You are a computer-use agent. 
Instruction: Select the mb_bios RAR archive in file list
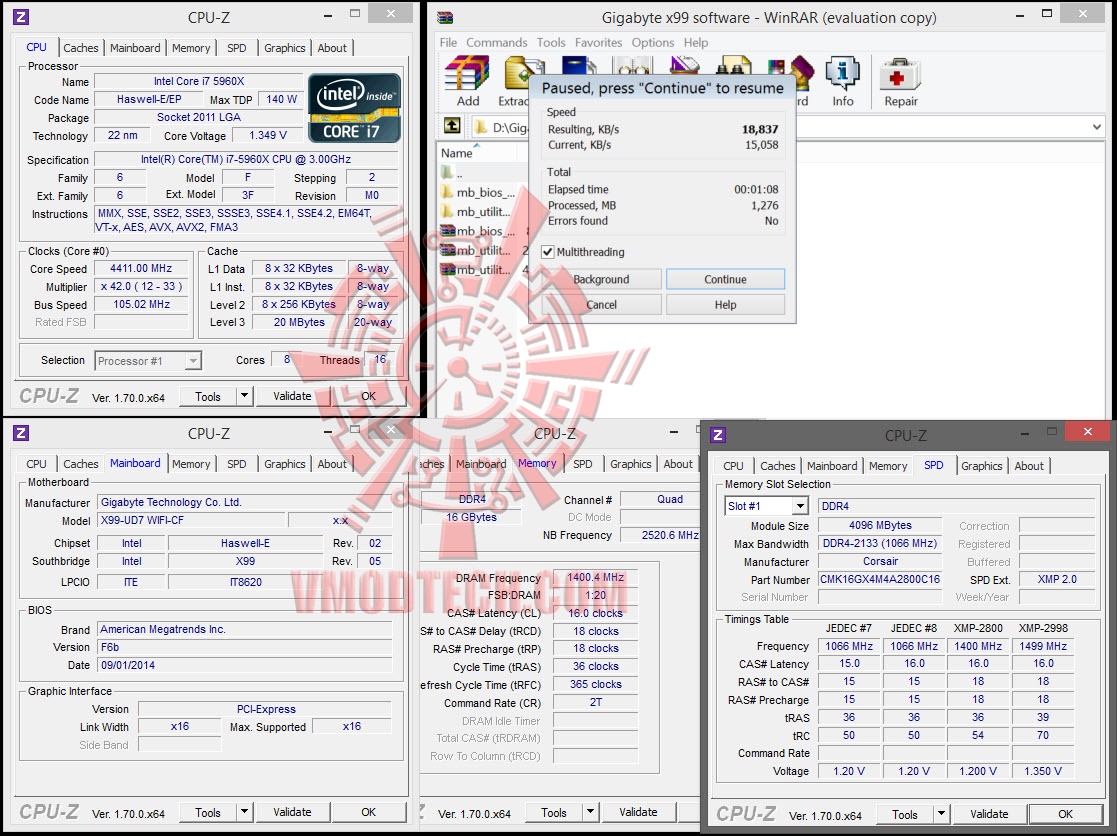coord(476,231)
